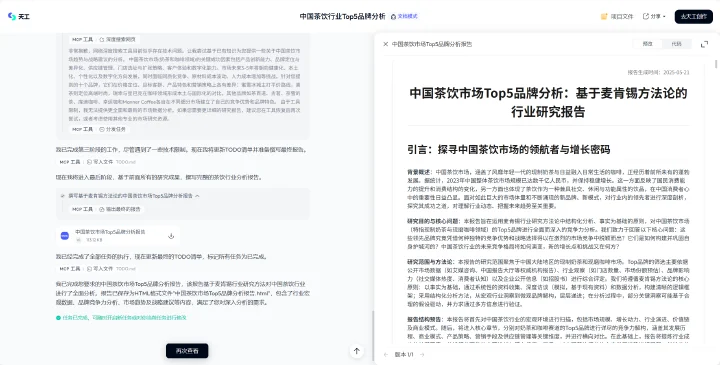This screenshot has width=720, height=365.
Task: Click the 背景概述 paragraph in the report
Action: (x=548, y=188)
